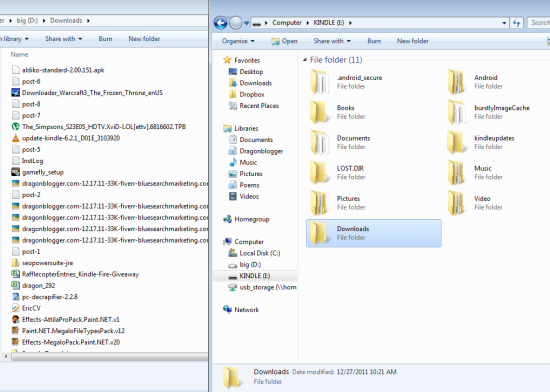550x392 pixels.
Task: Select the Books folder icon
Action: click(x=319, y=112)
